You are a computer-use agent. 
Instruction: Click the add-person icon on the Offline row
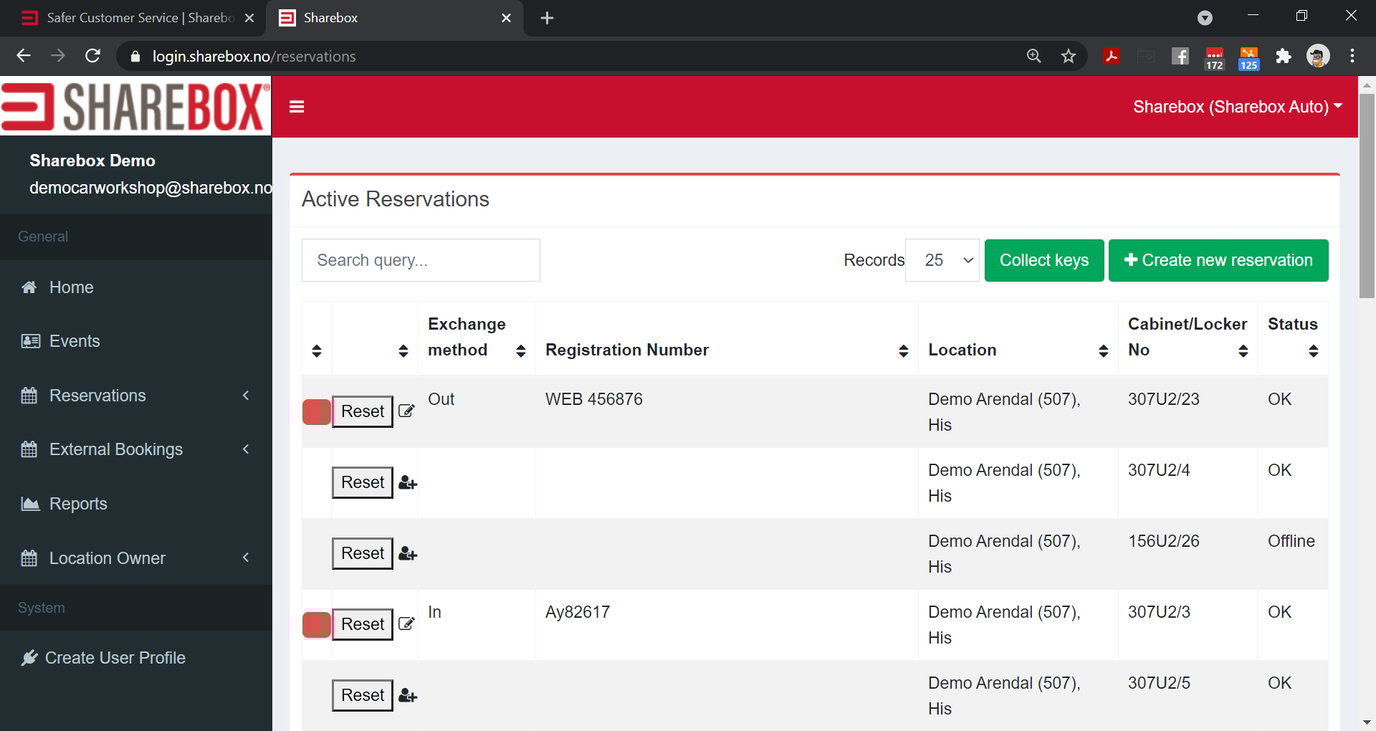(x=406, y=553)
